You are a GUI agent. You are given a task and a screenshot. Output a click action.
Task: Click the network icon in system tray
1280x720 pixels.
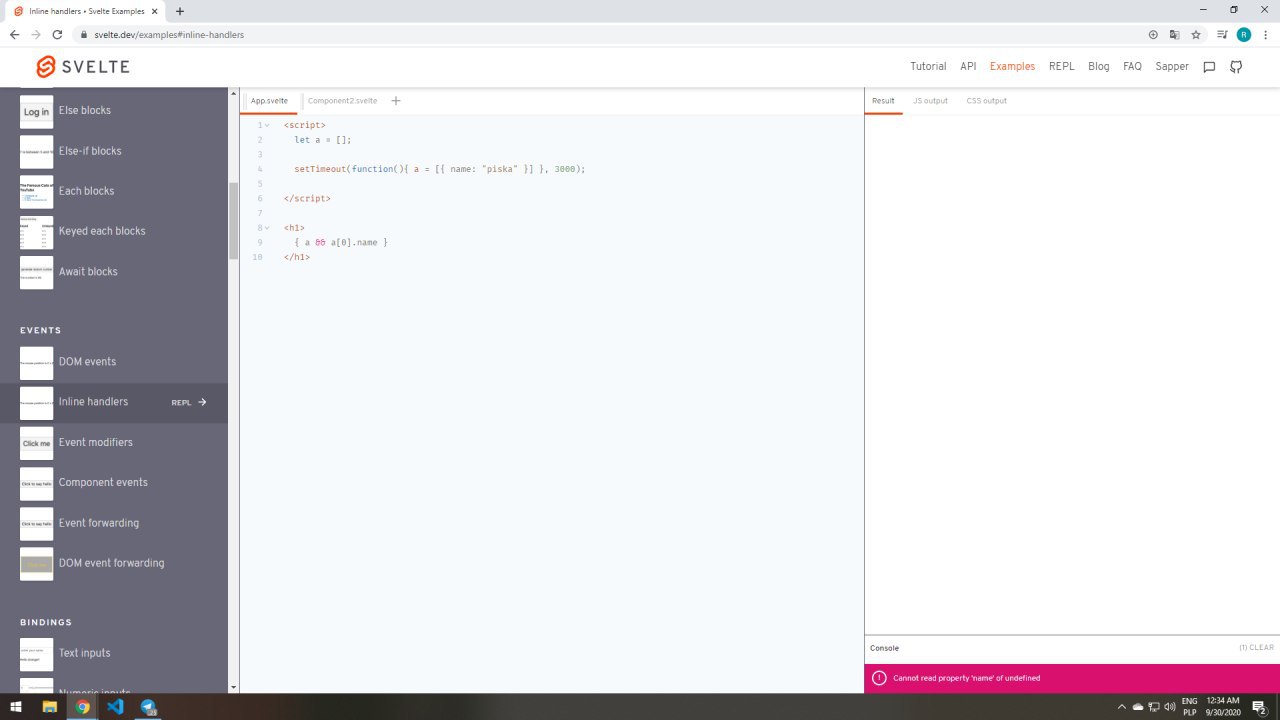pos(1153,707)
